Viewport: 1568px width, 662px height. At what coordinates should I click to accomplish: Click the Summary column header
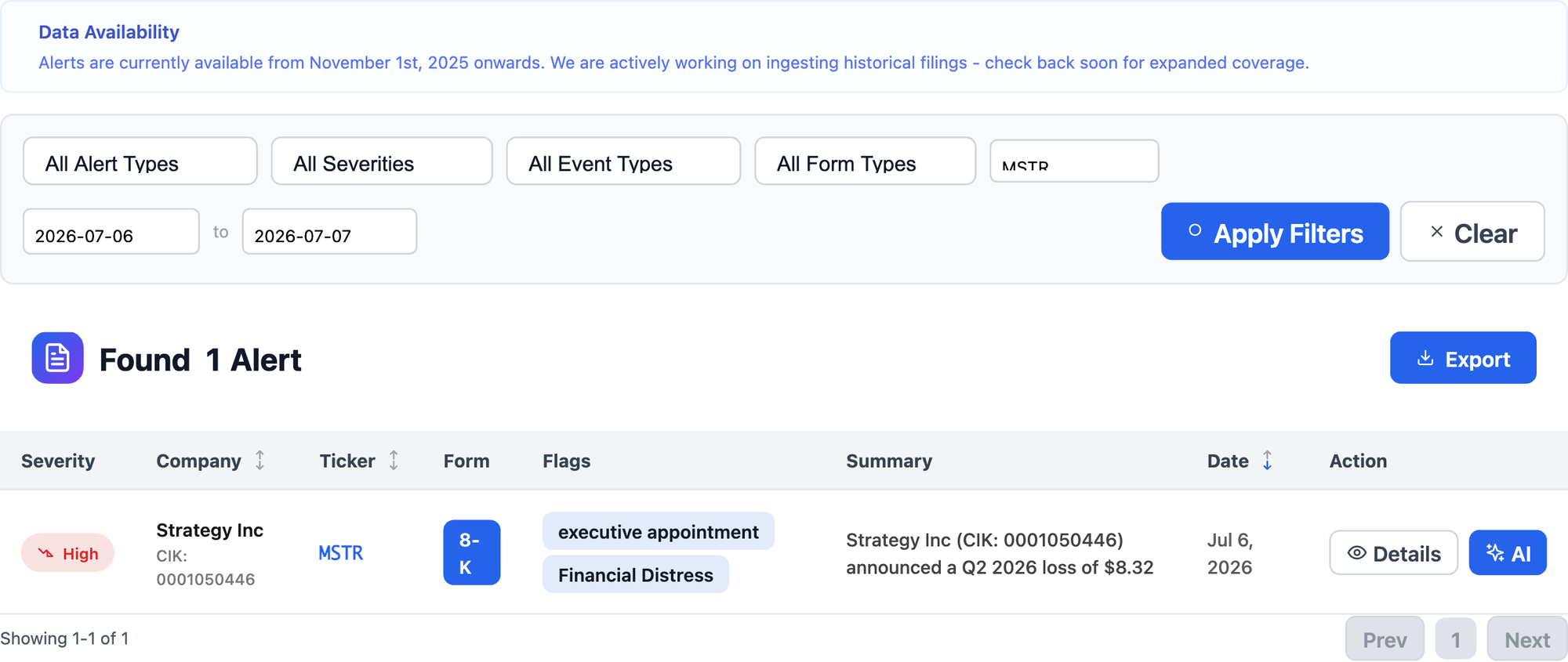pyautogui.click(x=889, y=461)
